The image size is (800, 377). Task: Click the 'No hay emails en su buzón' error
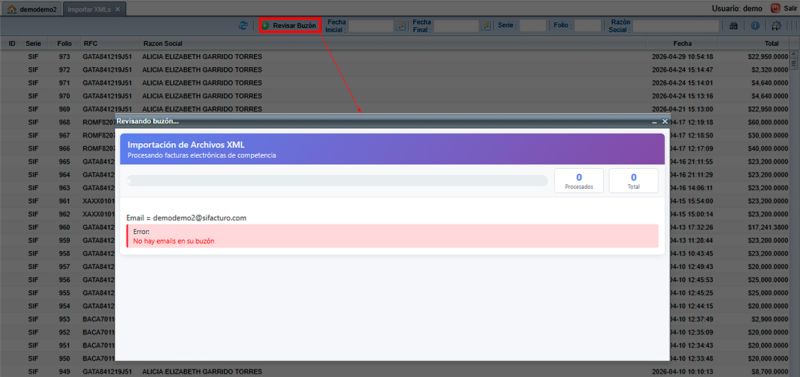point(173,241)
